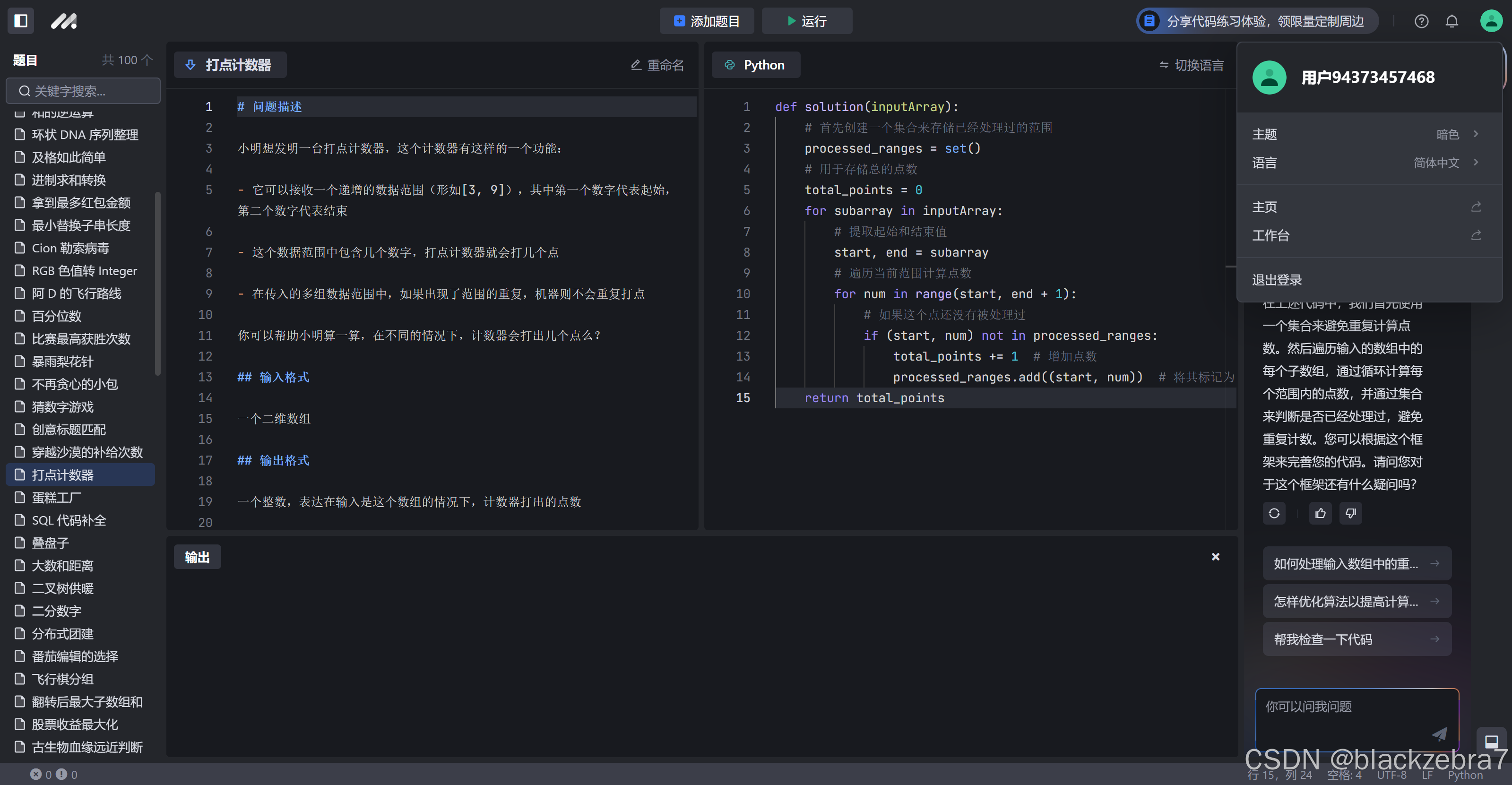Click the thumbs up feedback icon
This screenshot has width=1512, height=785.
[1320, 513]
